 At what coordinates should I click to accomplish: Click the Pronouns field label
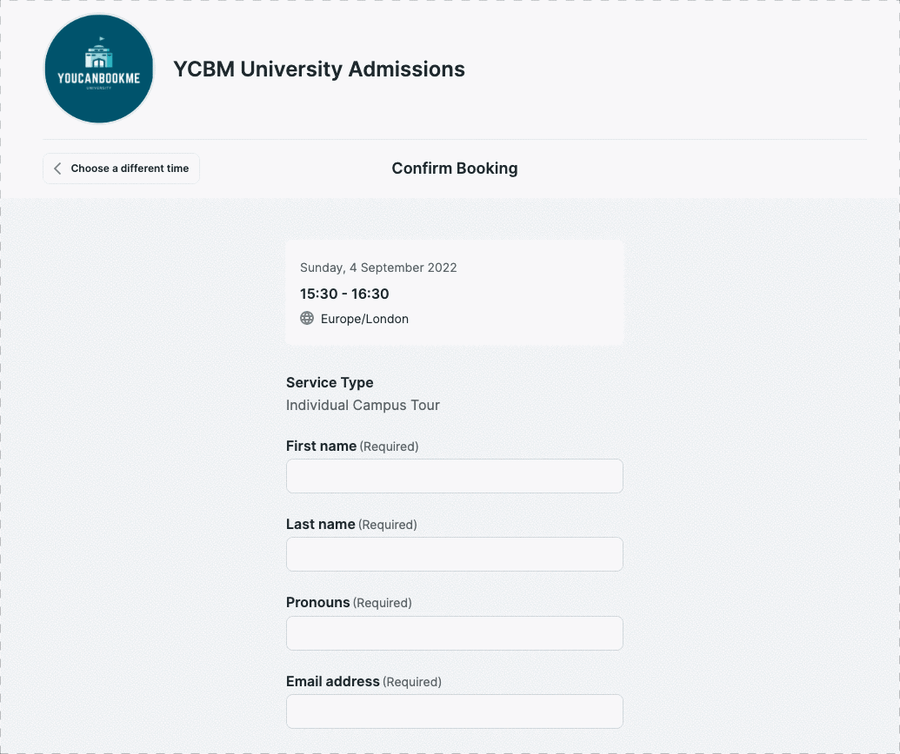coord(317,602)
